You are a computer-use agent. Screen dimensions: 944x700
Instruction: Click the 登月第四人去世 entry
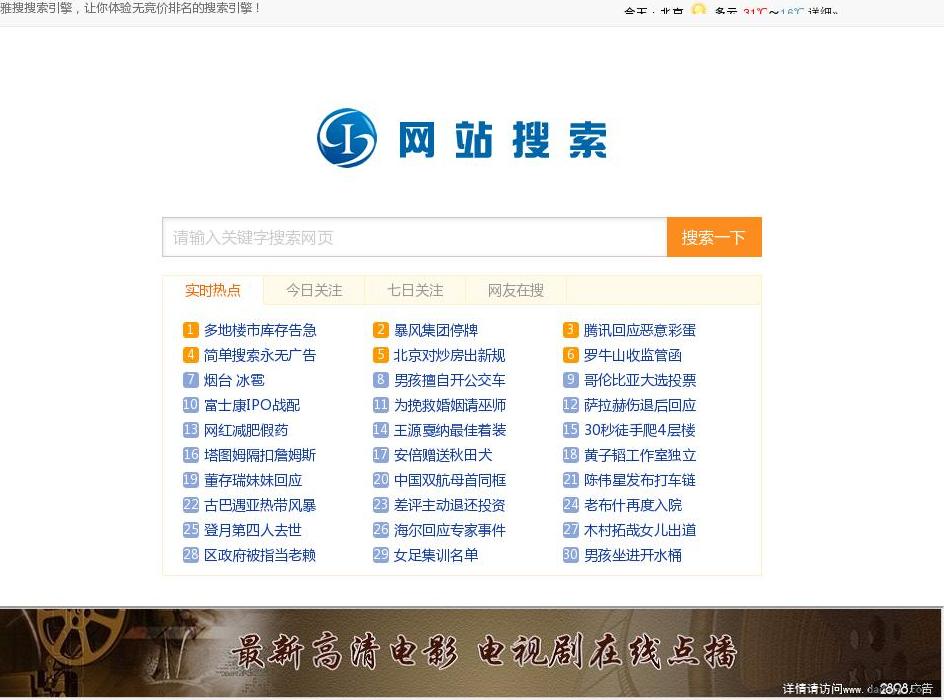253,530
